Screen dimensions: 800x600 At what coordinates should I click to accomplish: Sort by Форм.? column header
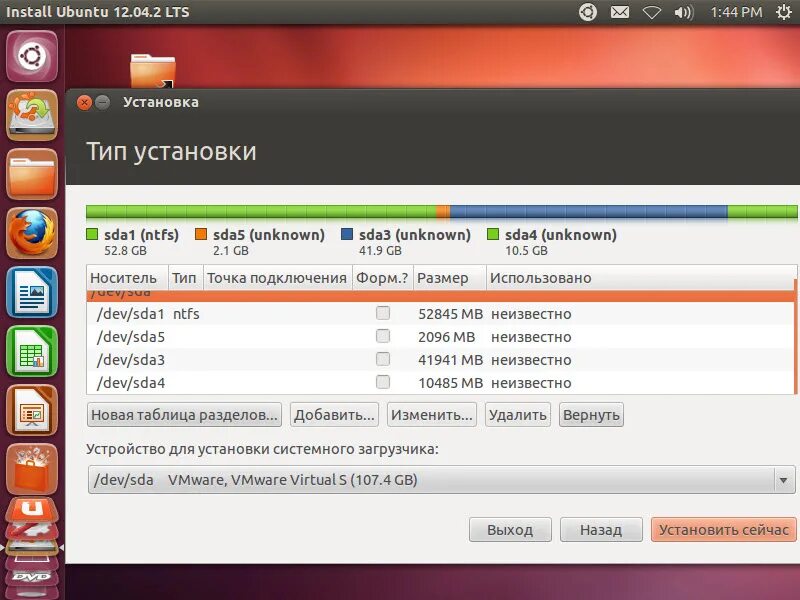click(x=383, y=278)
